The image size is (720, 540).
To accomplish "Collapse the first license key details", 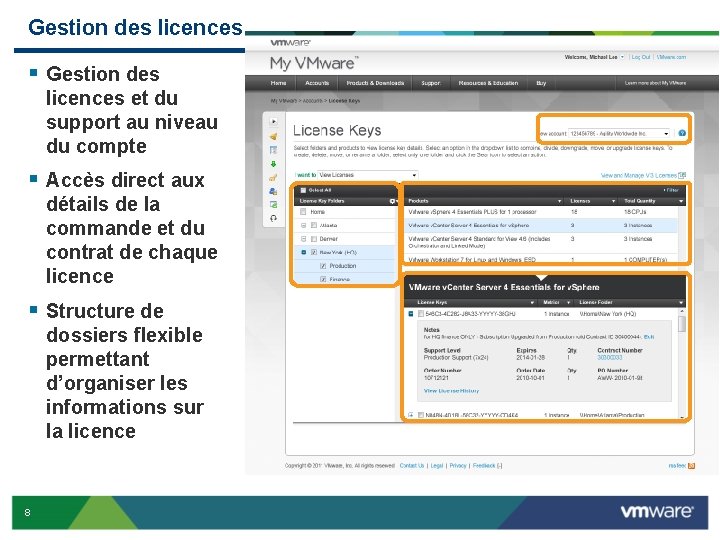I will pyautogui.click(x=411, y=314).
